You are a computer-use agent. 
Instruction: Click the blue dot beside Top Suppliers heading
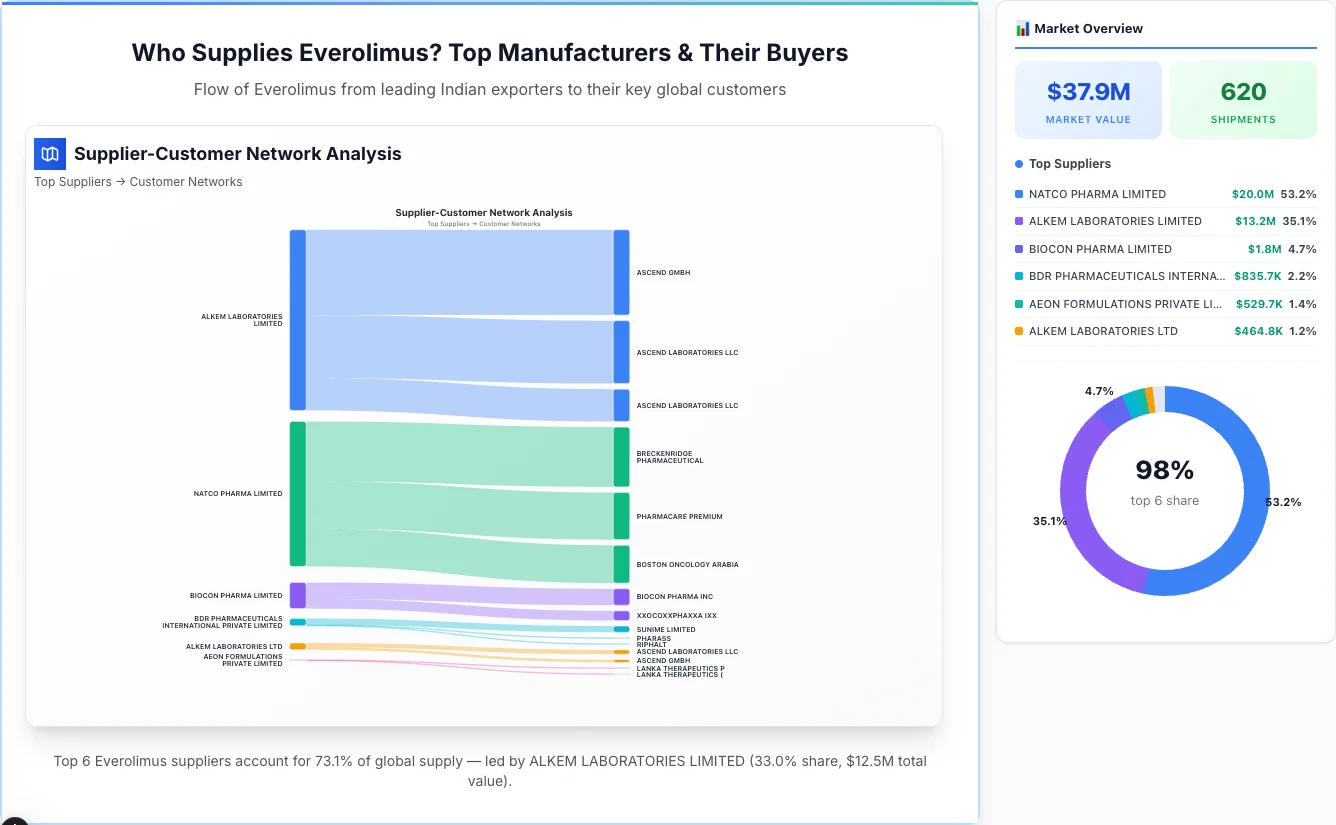click(1017, 163)
